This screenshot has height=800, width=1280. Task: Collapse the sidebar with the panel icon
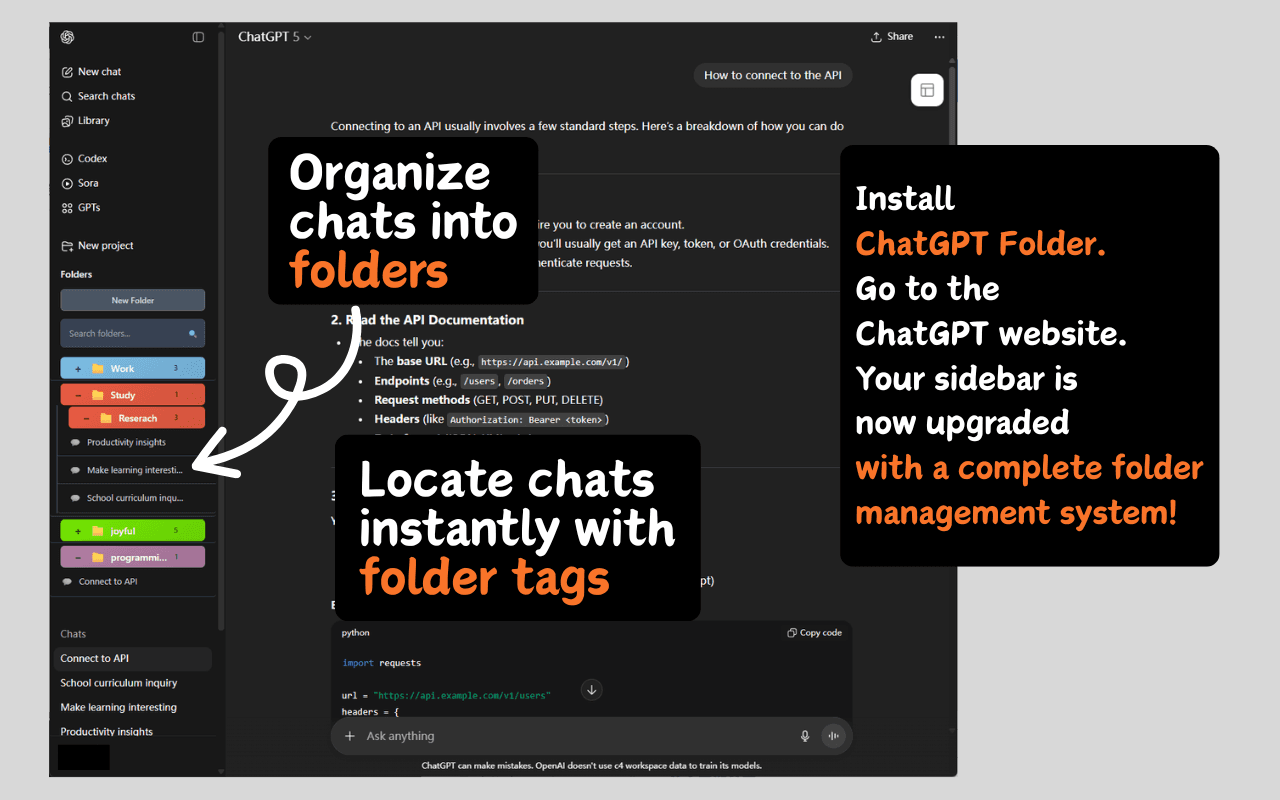tap(198, 36)
